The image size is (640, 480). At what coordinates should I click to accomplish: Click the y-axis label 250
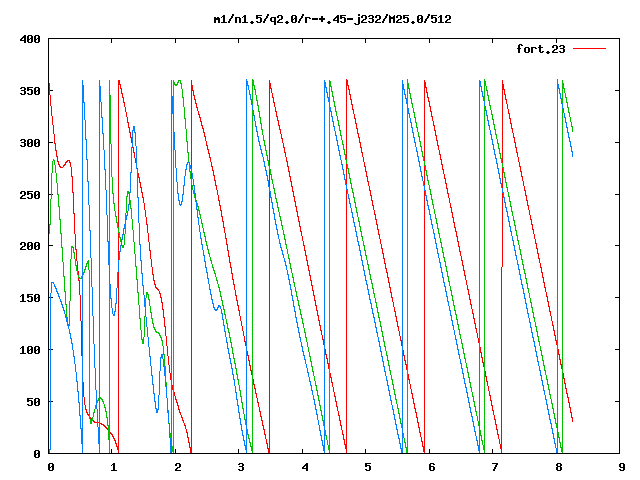click(x=30, y=195)
